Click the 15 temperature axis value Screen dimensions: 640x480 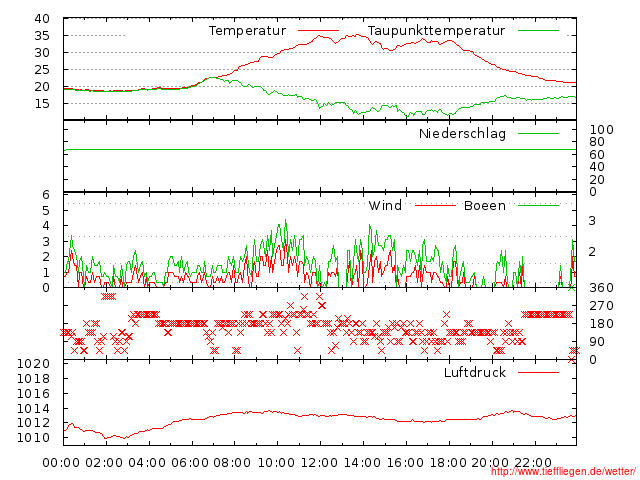(42, 104)
